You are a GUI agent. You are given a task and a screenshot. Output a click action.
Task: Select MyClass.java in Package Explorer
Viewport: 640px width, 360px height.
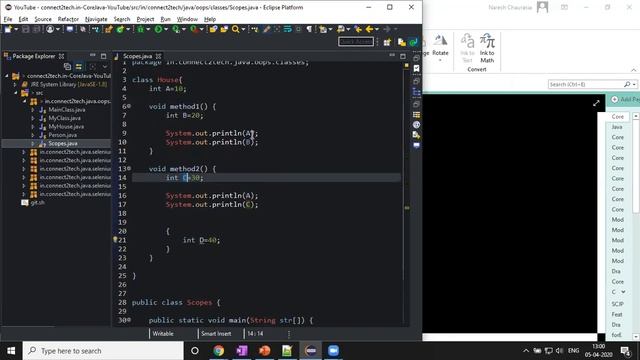(x=64, y=118)
